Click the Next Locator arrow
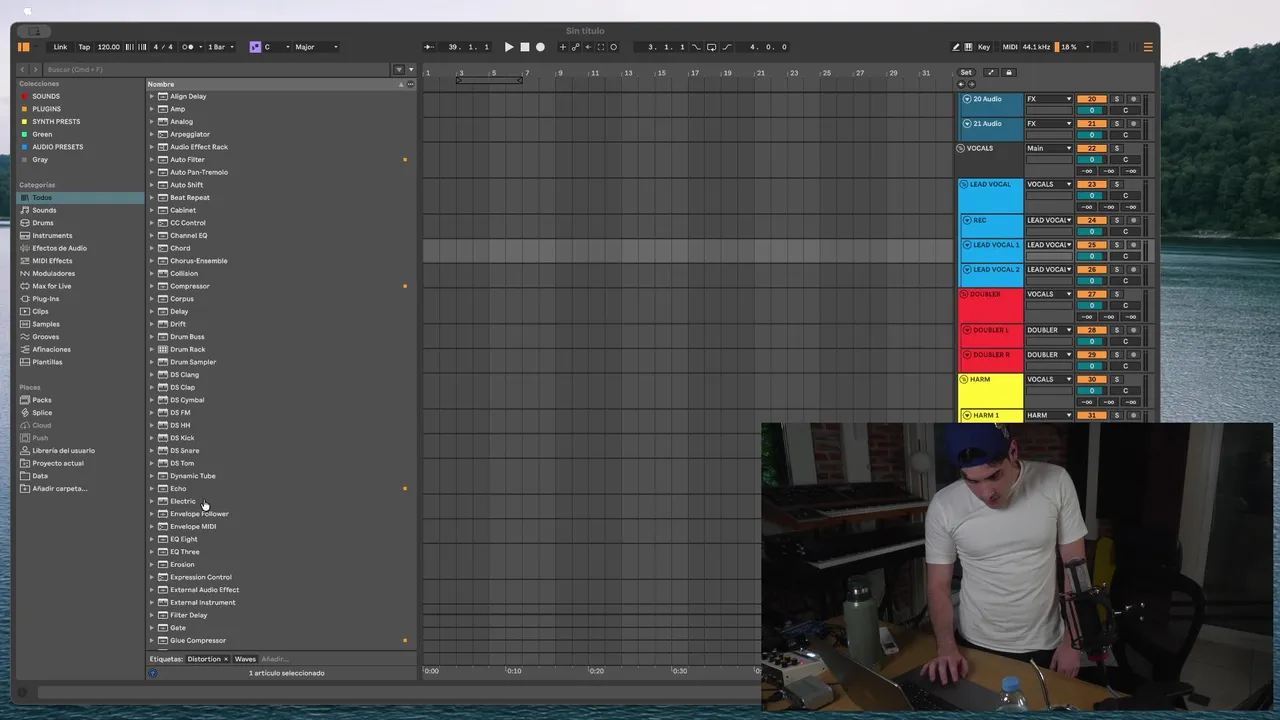Viewport: 1280px width, 720px height. click(x=971, y=84)
